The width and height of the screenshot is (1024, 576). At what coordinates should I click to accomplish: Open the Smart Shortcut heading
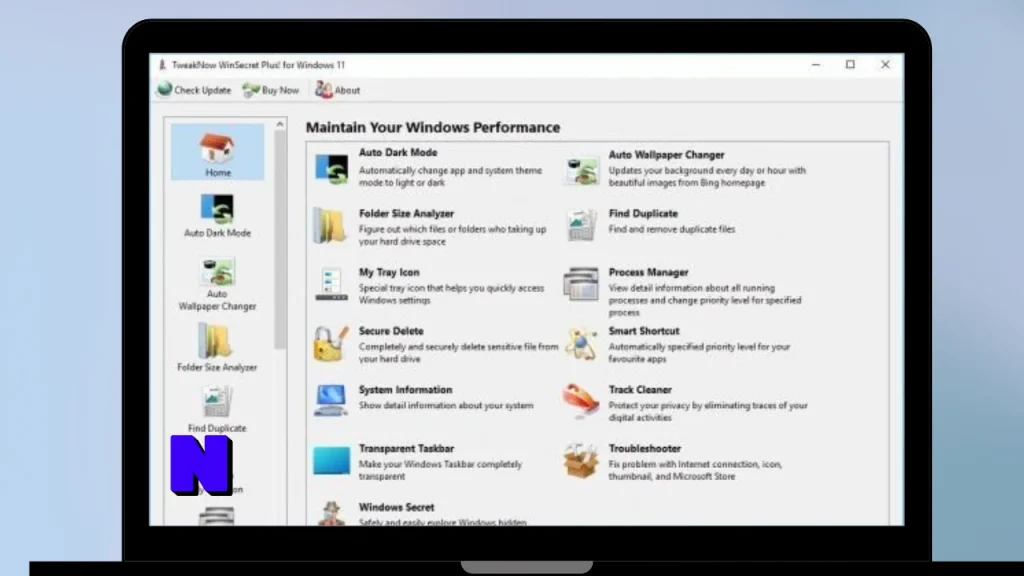point(644,331)
